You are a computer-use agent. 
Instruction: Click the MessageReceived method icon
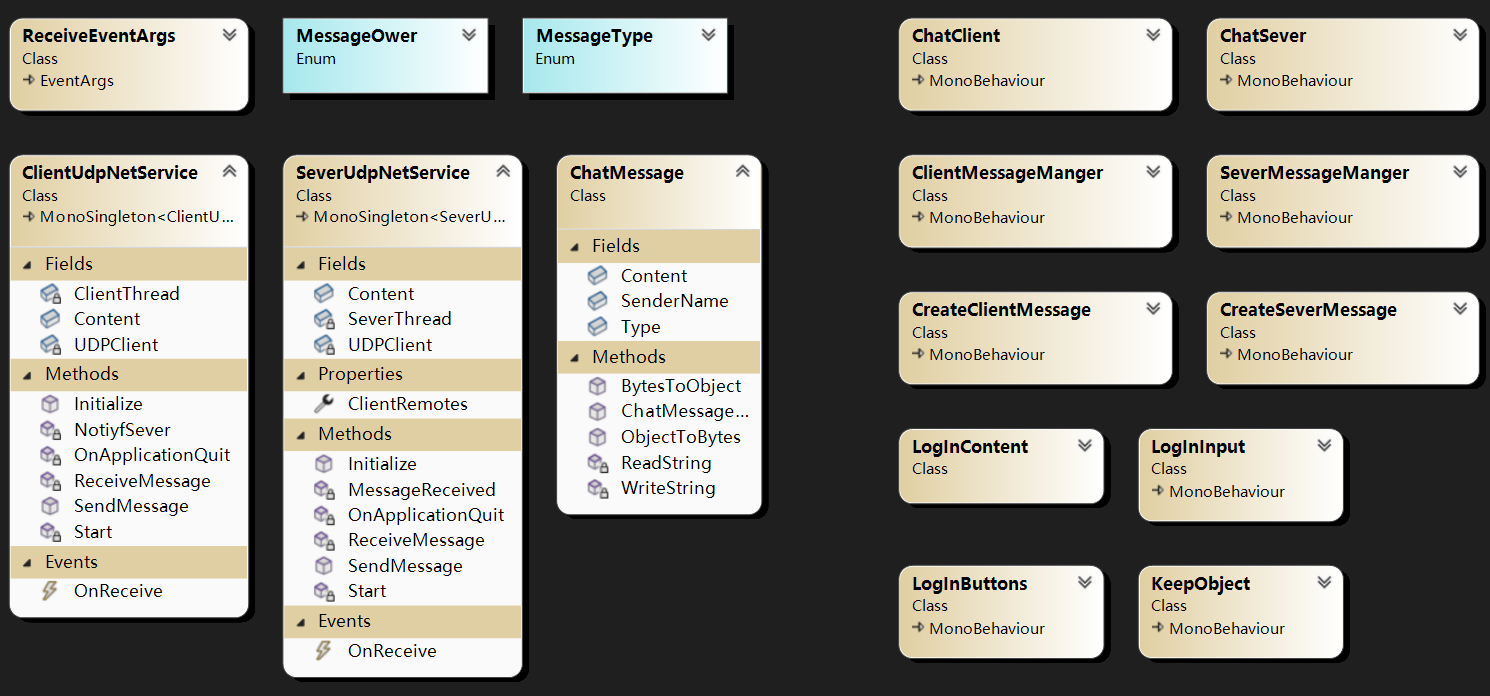324,490
